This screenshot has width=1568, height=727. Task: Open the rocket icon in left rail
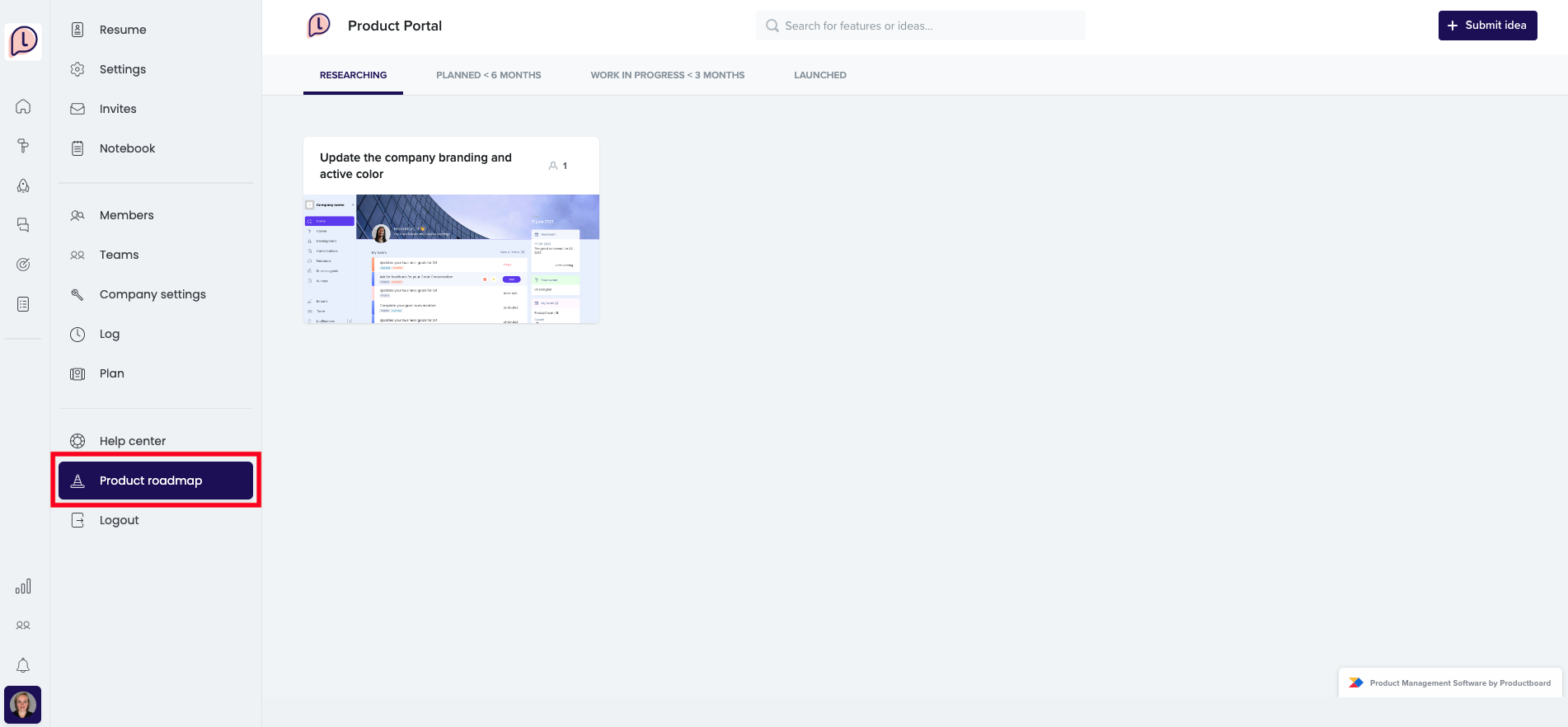click(23, 185)
